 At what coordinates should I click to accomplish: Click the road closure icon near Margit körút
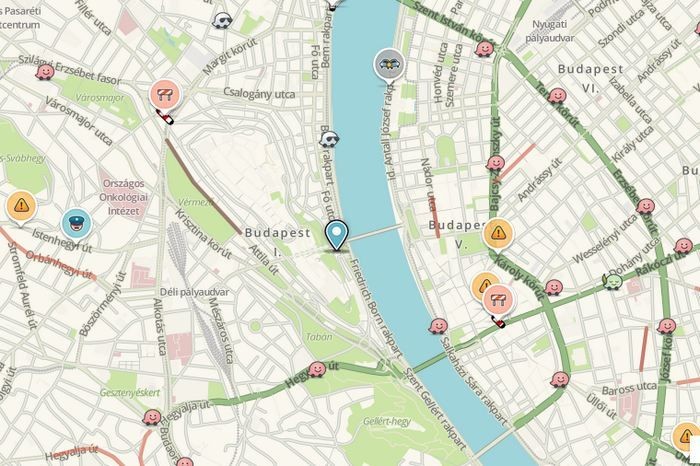[165, 95]
